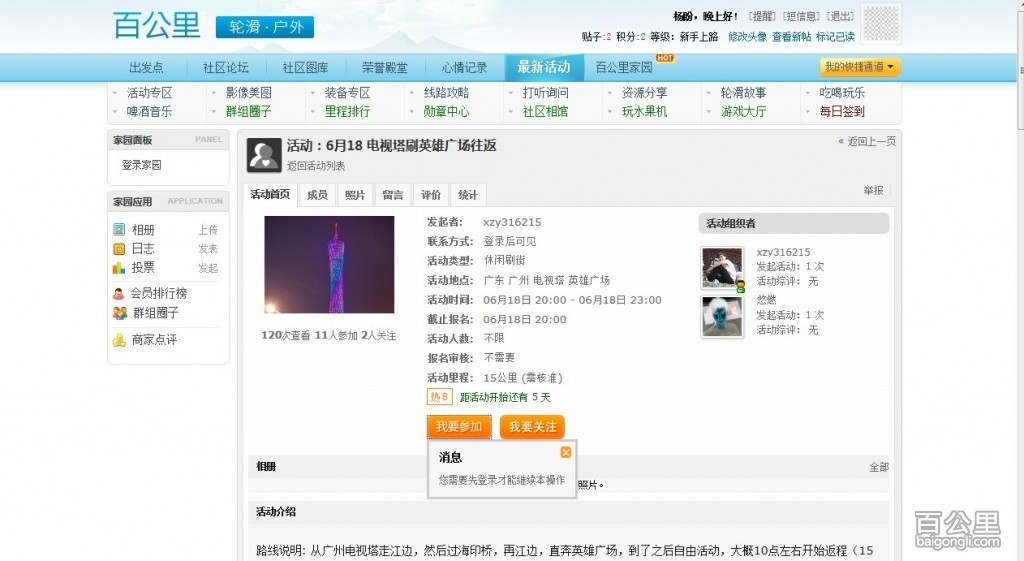1024x561 pixels.
Task: Open the 百公里家园 nav item
Action: 624,67
